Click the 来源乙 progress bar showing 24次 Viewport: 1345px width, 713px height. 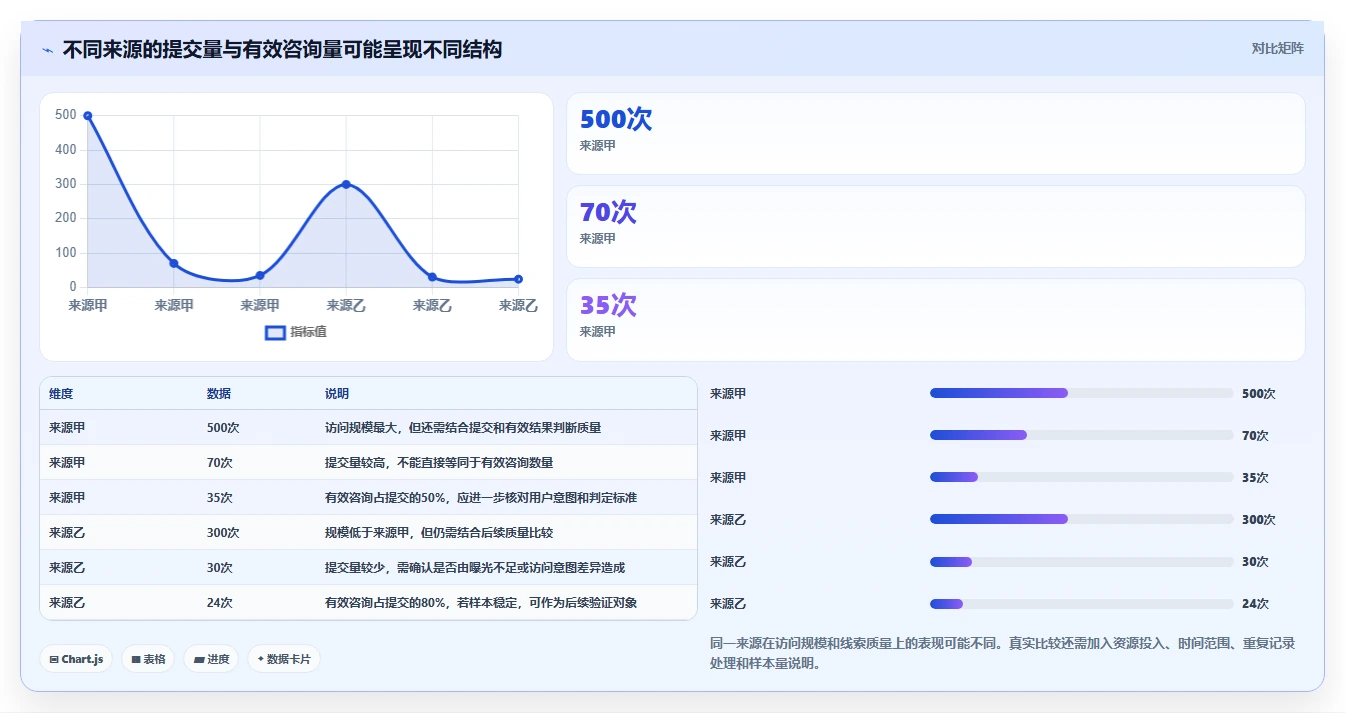click(1081, 604)
